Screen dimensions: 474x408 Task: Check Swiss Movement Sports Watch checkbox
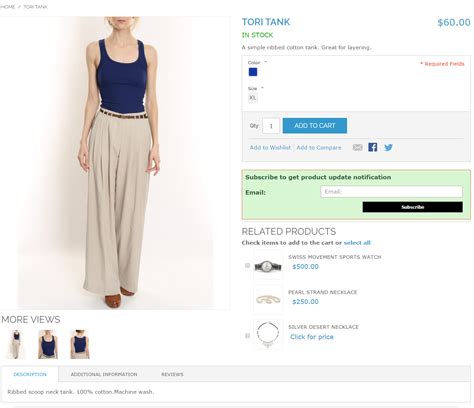[x=247, y=265]
